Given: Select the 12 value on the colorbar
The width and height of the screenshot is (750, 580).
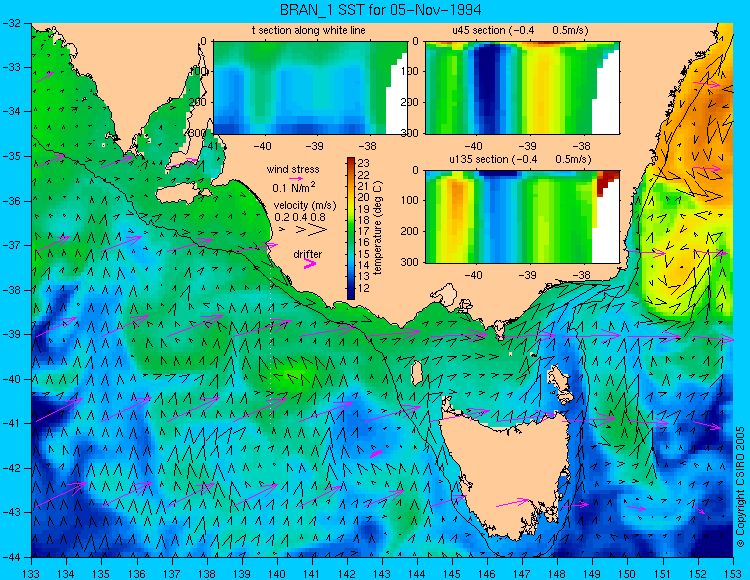Looking at the screenshot, I should click(364, 288).
